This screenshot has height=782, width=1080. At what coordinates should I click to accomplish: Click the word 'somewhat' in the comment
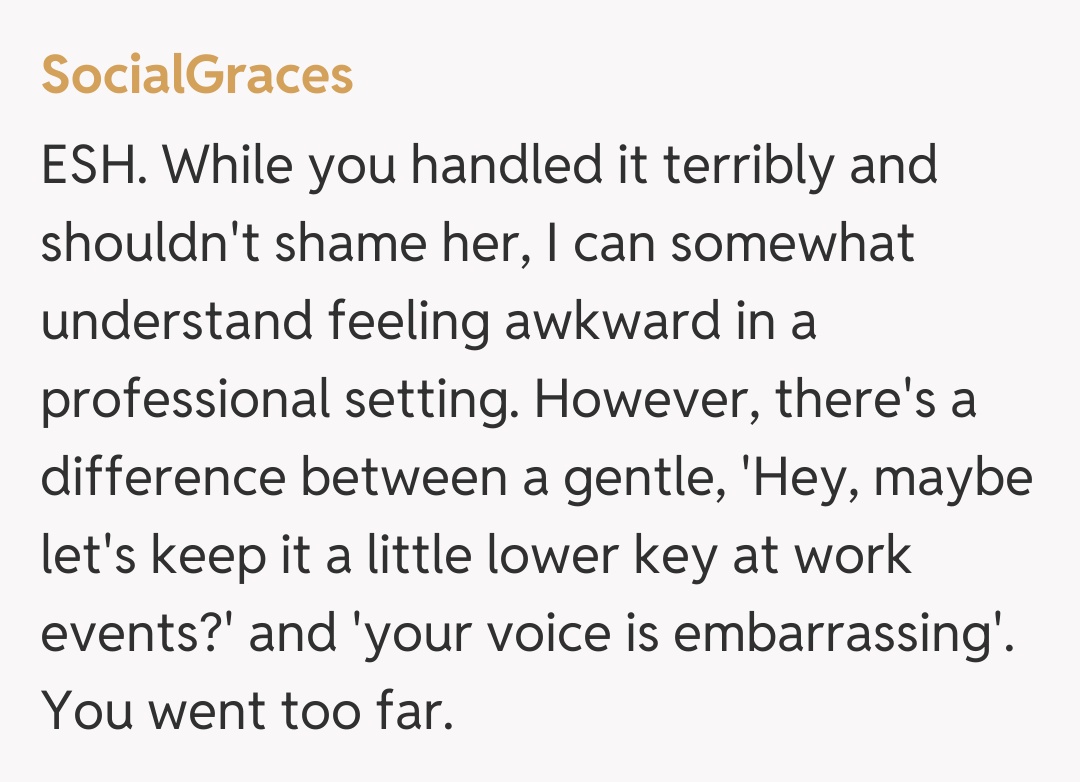coord(792,244)
